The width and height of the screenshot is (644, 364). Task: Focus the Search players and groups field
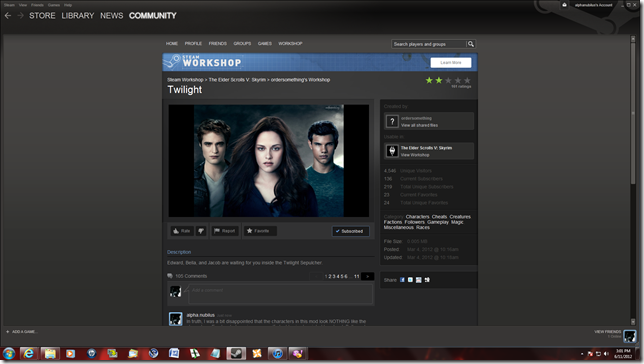428,44
